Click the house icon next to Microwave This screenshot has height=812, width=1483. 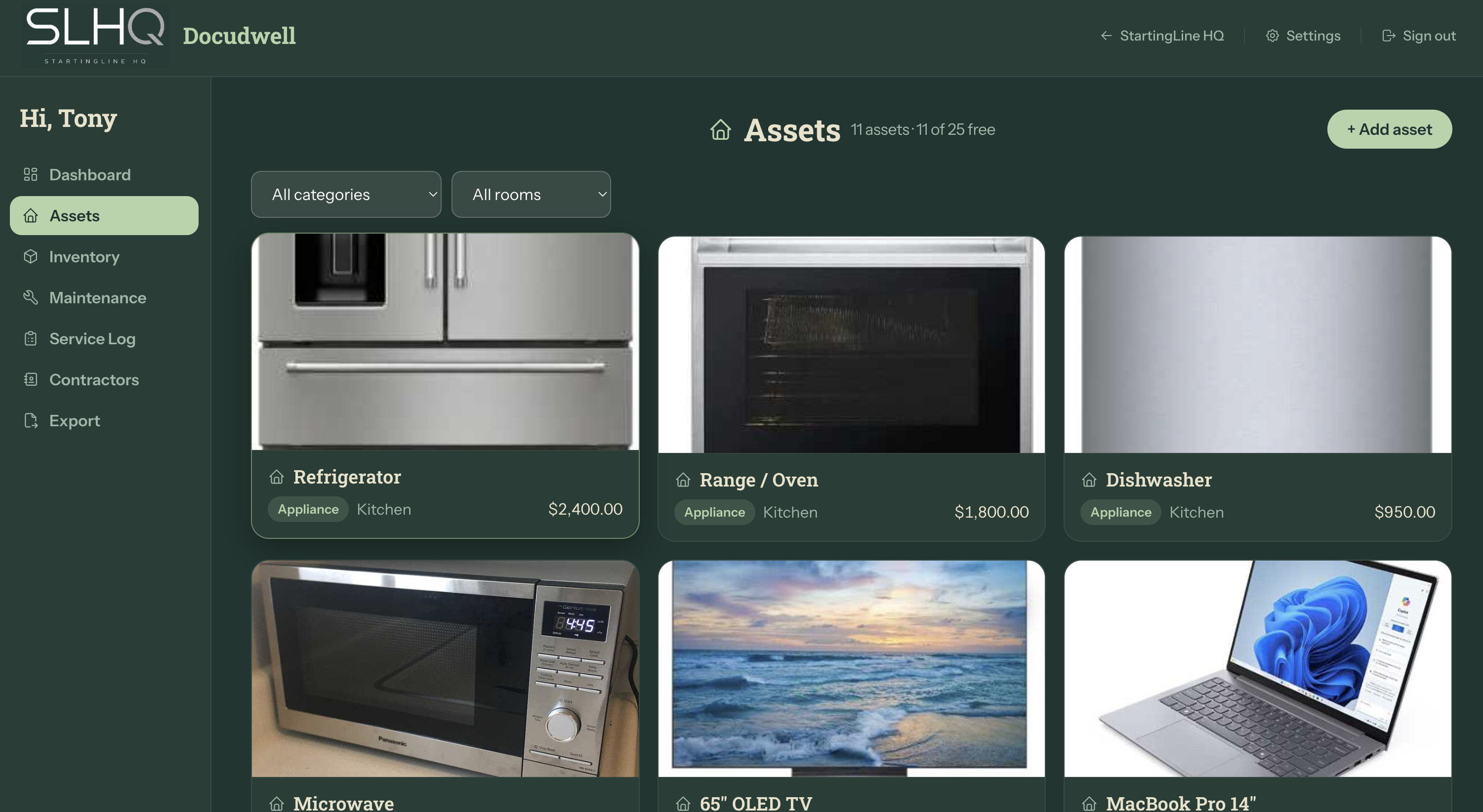[x=277, y=804]
